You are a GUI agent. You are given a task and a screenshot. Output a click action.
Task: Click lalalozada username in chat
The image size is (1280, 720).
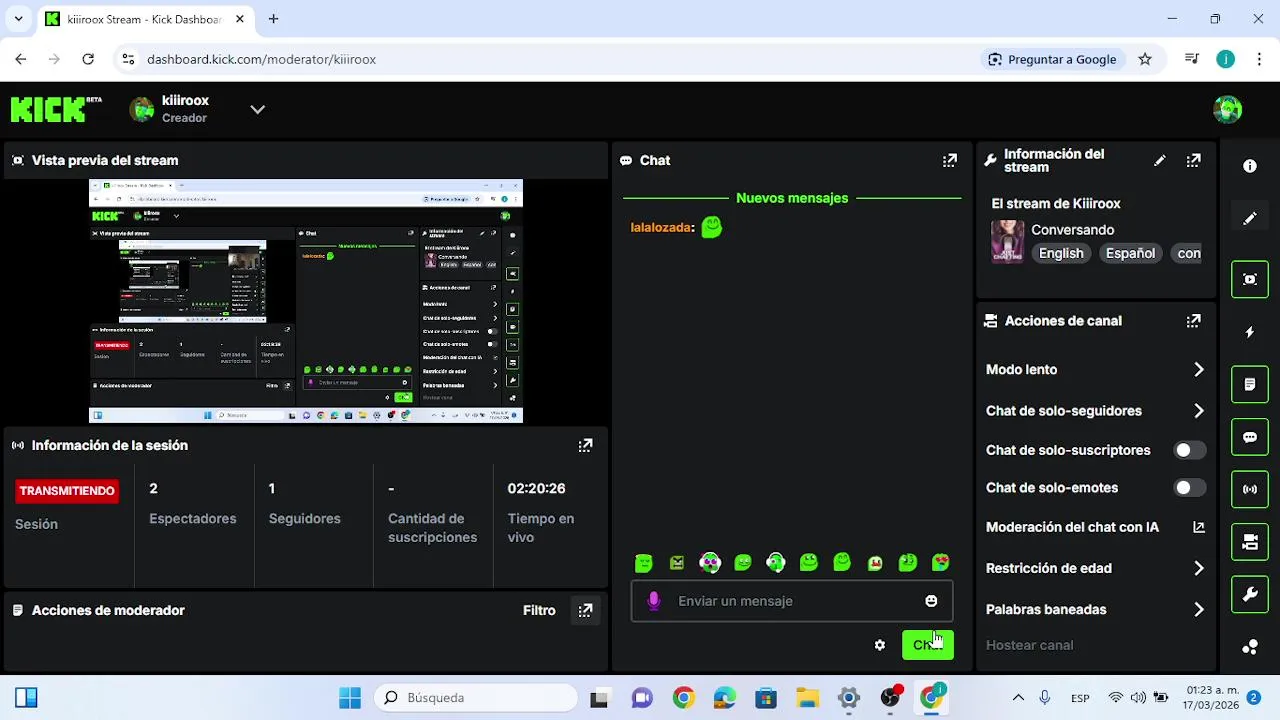click(660, 227)
